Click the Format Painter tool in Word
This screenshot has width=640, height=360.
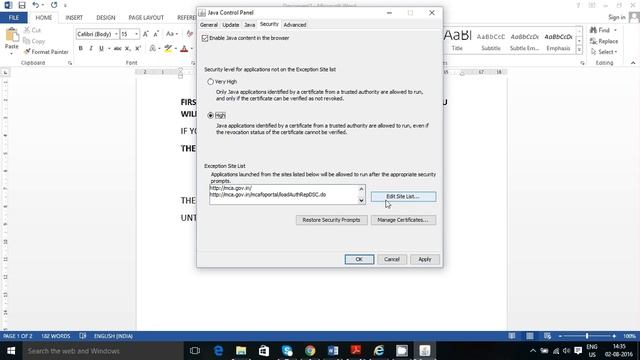[x=46, y=52]
